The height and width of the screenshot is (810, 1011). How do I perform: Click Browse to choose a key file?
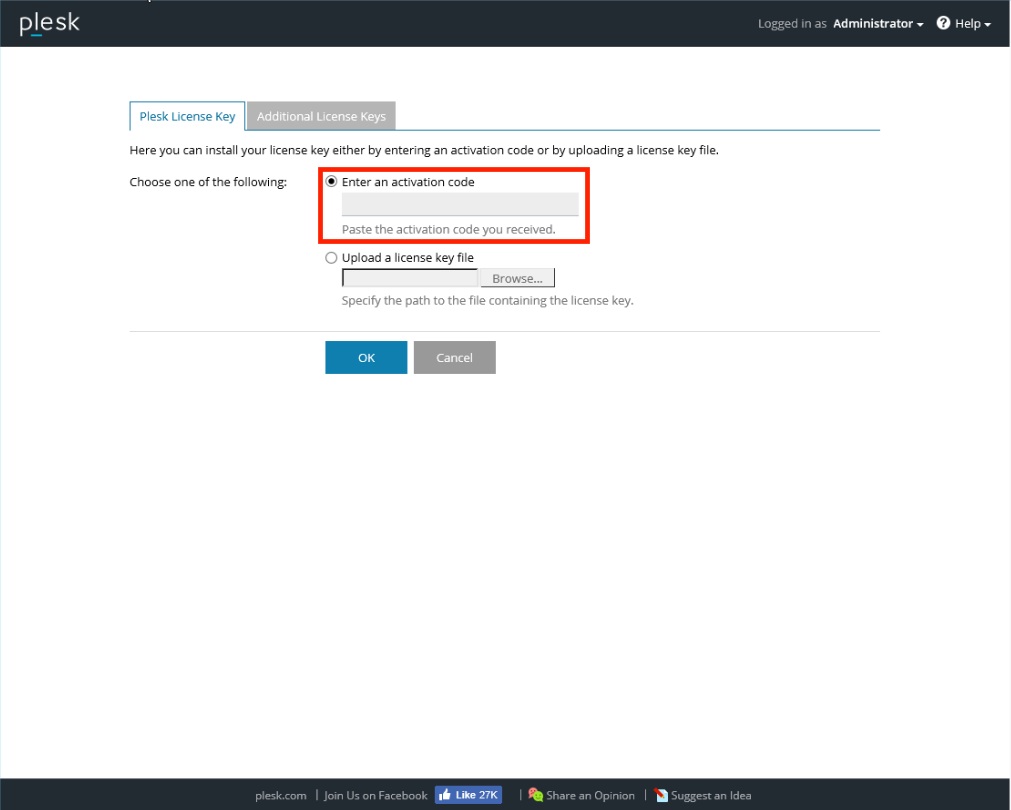pyautogui.click(x=517, y=278)
